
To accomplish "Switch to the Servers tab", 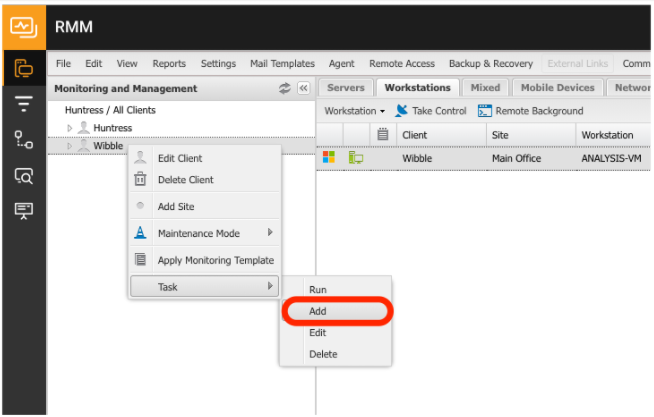I will pyautogui.click(x=346, y=88).
